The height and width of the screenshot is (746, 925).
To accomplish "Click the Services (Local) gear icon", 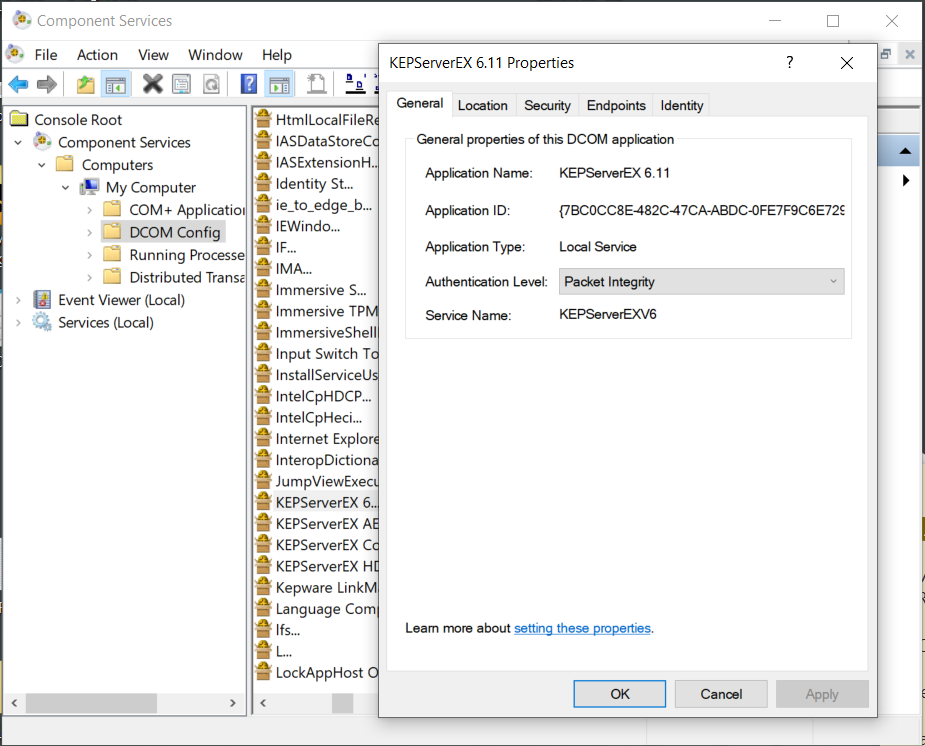I will (x=42, y=322).
